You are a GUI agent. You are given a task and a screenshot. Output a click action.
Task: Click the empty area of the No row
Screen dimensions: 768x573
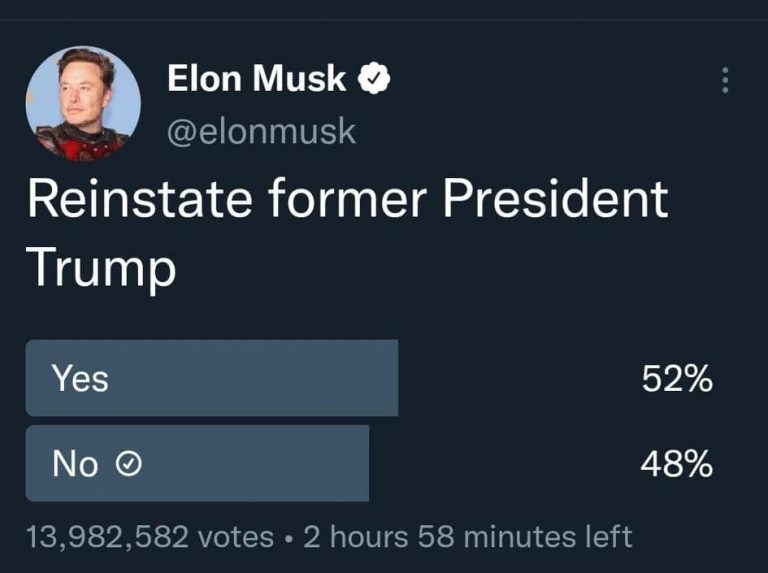[x=500, y=463]
